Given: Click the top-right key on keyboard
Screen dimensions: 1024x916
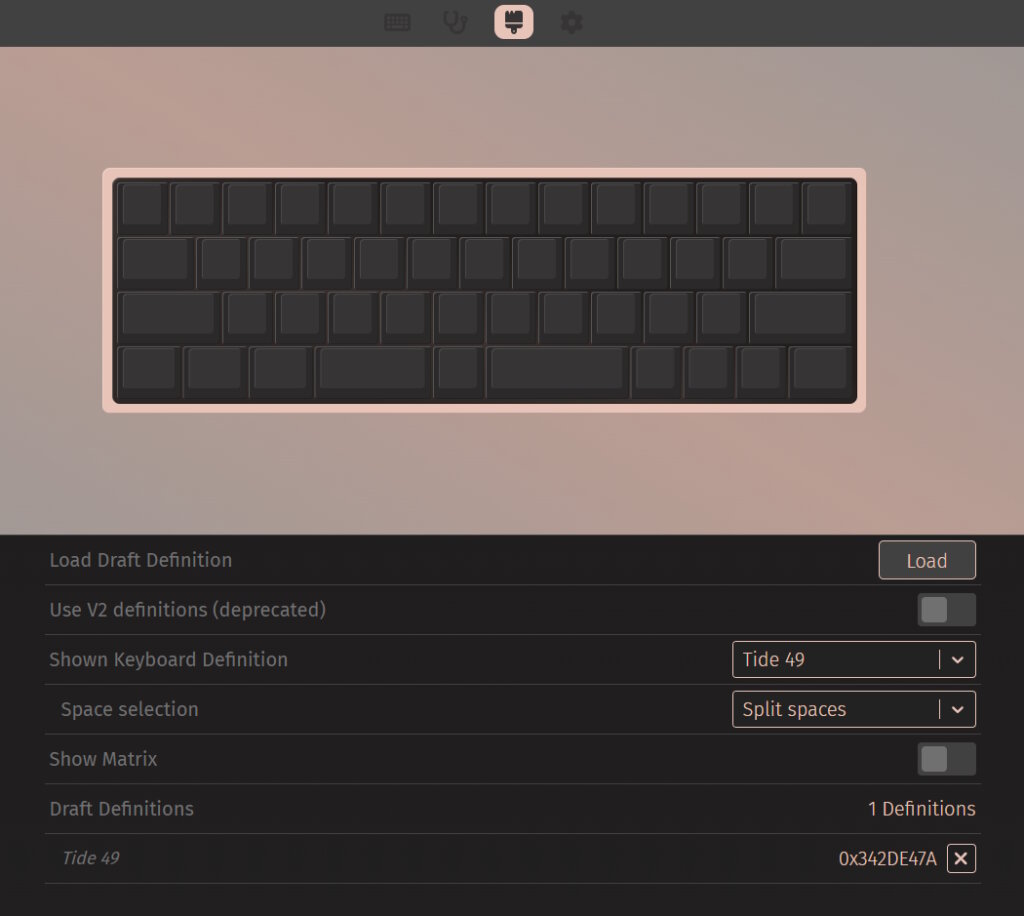Looking at the screenshot, I should pyautogui.click(x=827, y=208).
